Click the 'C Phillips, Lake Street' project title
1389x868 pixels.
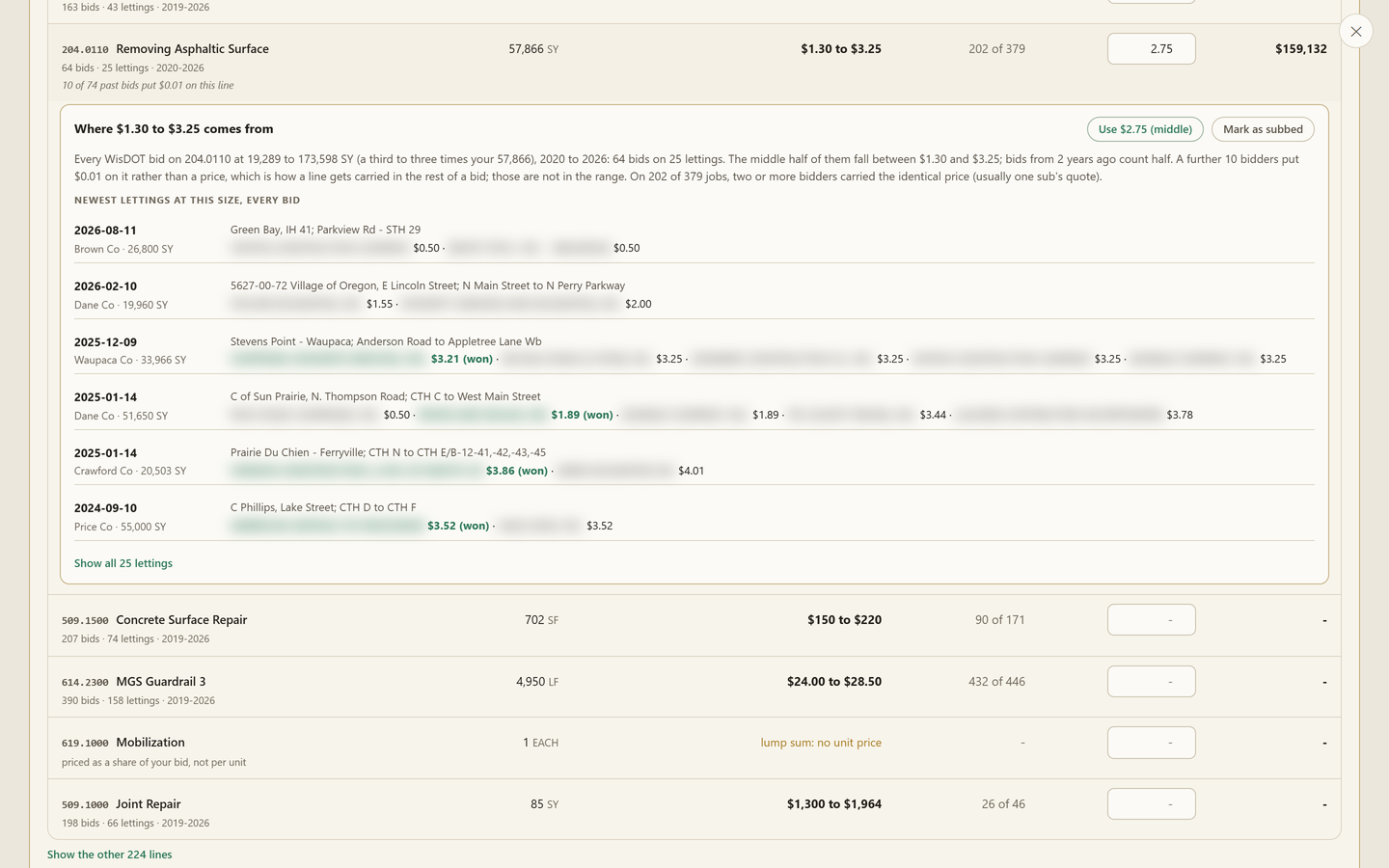pyautogui.click(x=323, y=507)
